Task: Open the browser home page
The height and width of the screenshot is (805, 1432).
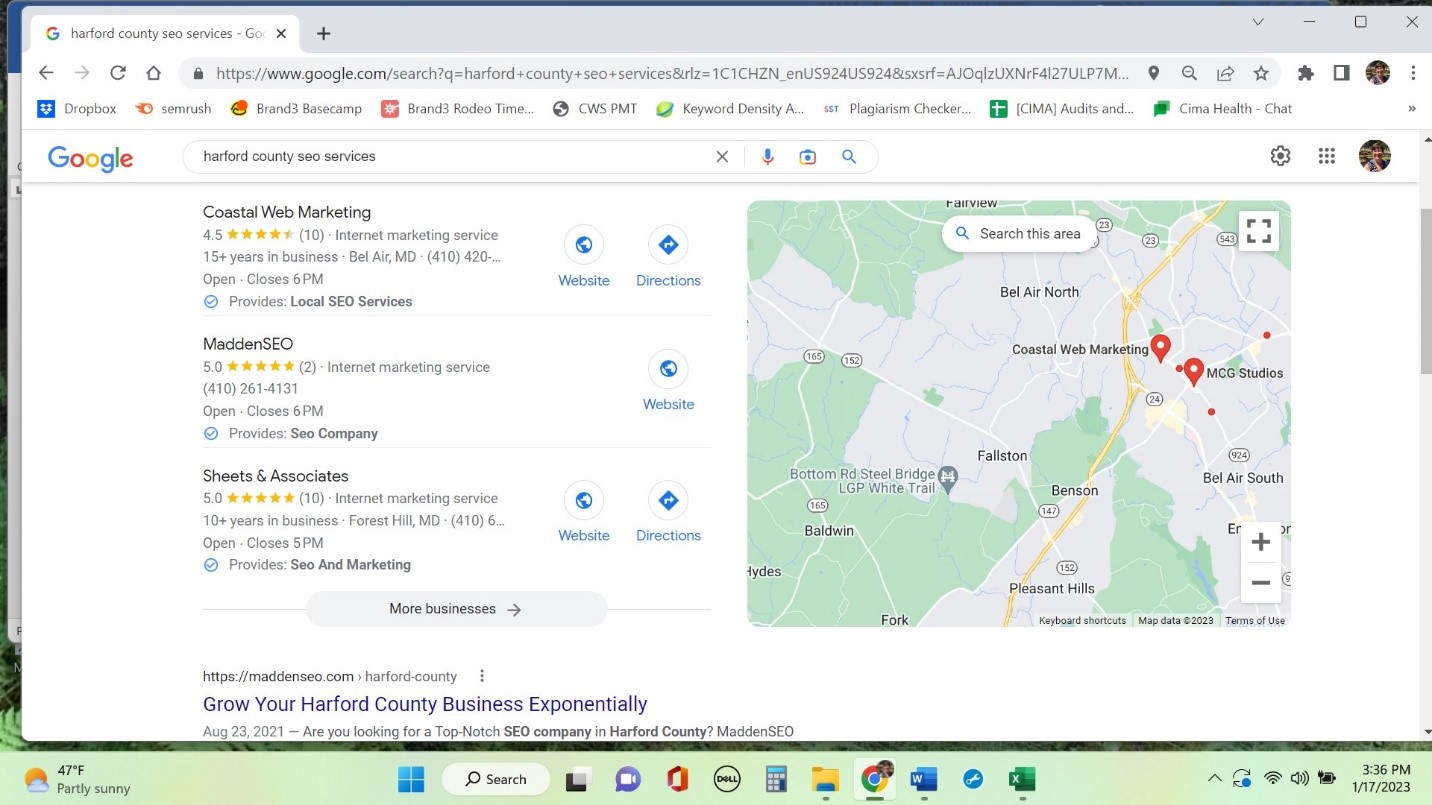Action: 153,73
